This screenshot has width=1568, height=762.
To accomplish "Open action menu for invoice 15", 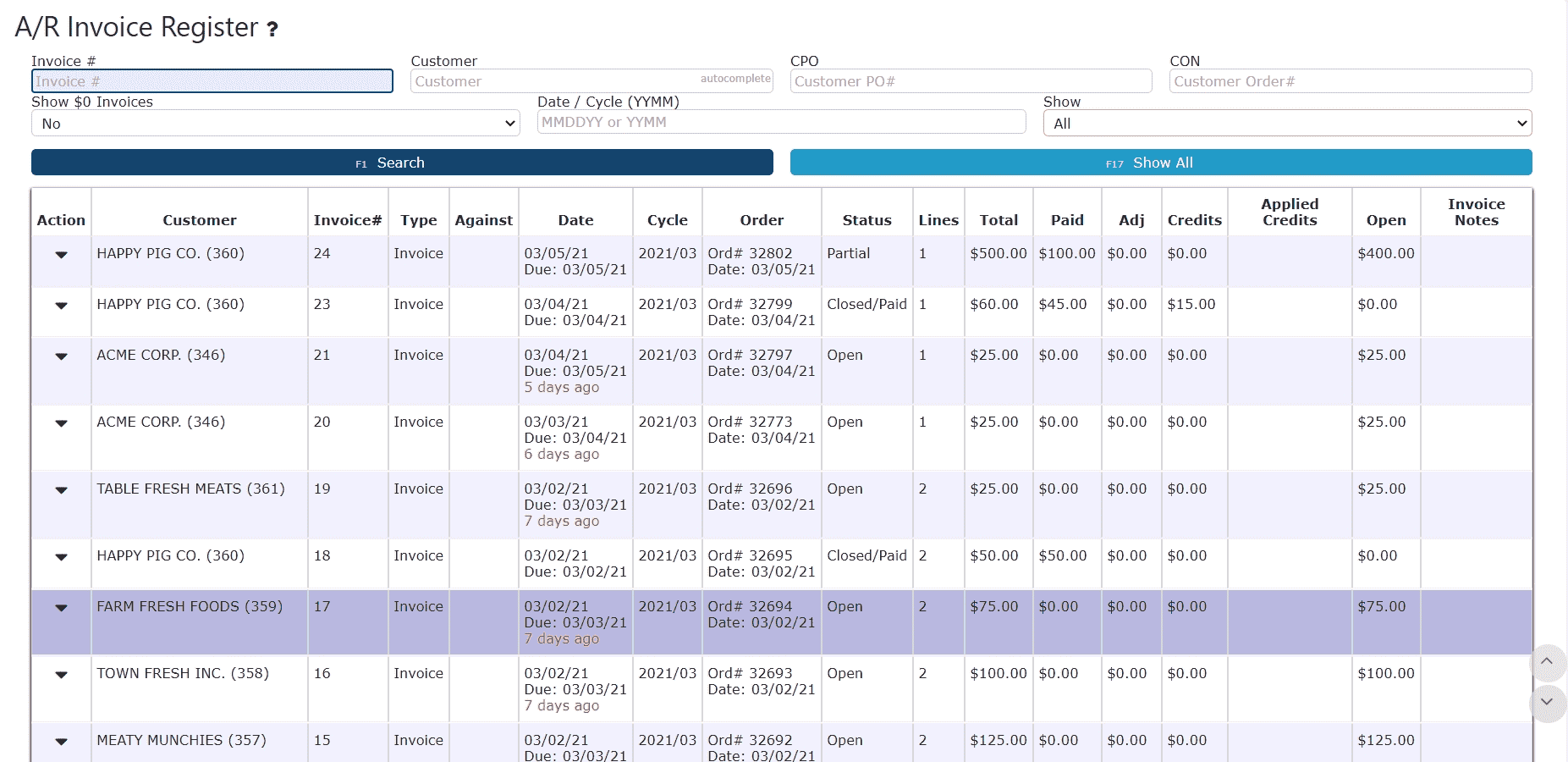I will 61,741.
